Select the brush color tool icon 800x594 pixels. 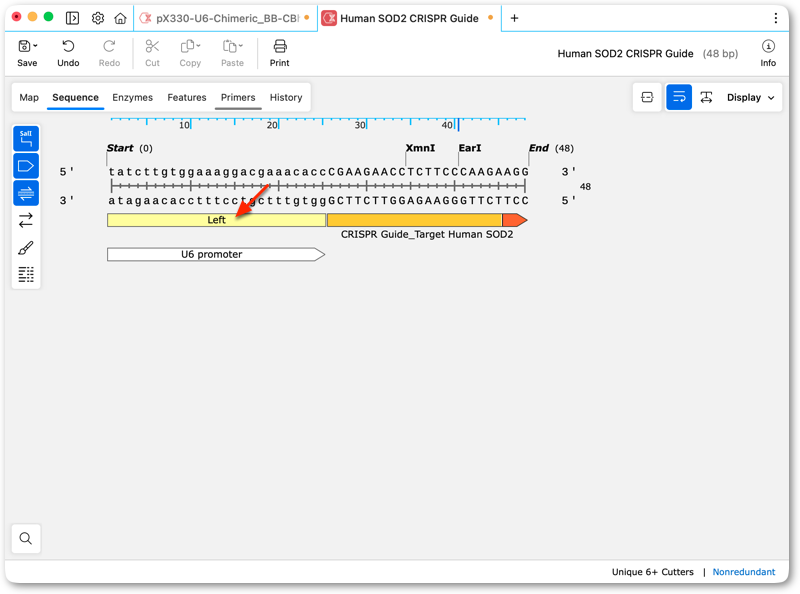[x=26, y=248]
